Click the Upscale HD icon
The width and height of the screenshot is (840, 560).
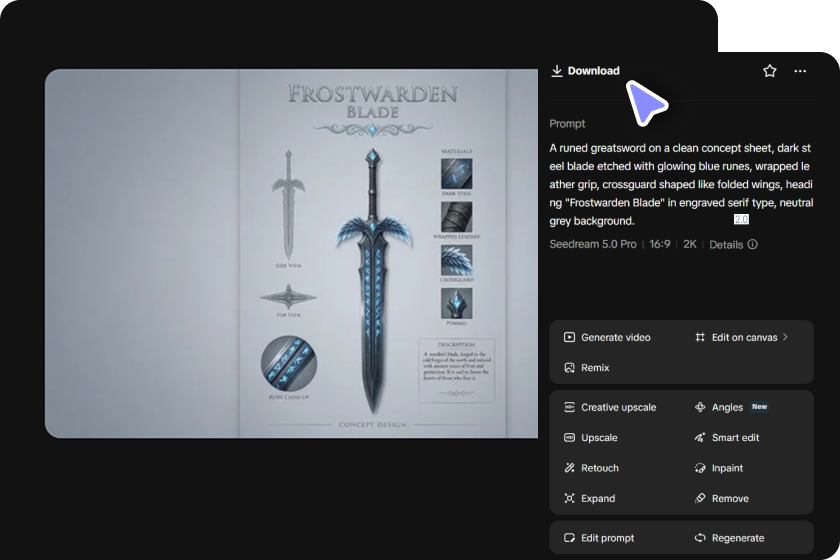[569, 438]
